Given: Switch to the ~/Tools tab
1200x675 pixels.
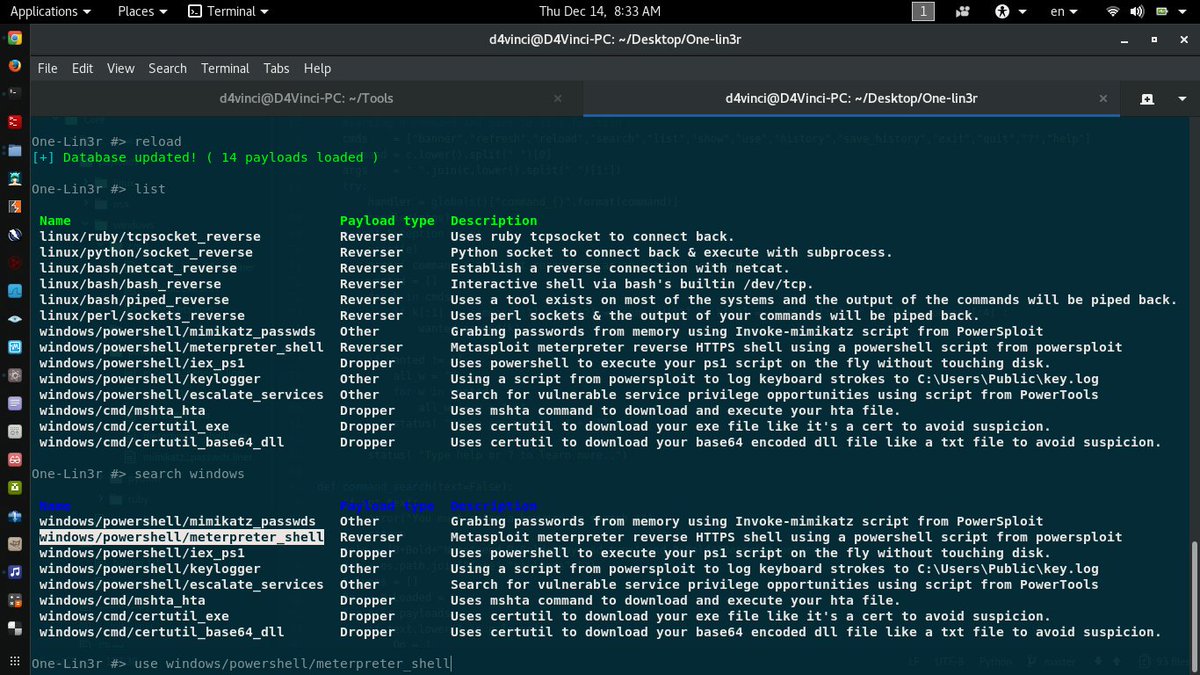Looking at the screenshot, I should pyautogui.click(x=306, y=99).
